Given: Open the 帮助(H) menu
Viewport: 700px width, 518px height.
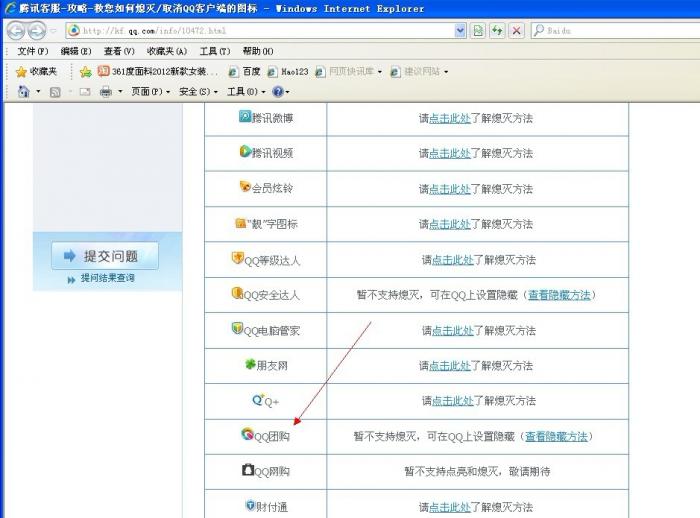Looking at the screenshot, I should [258, 51].
